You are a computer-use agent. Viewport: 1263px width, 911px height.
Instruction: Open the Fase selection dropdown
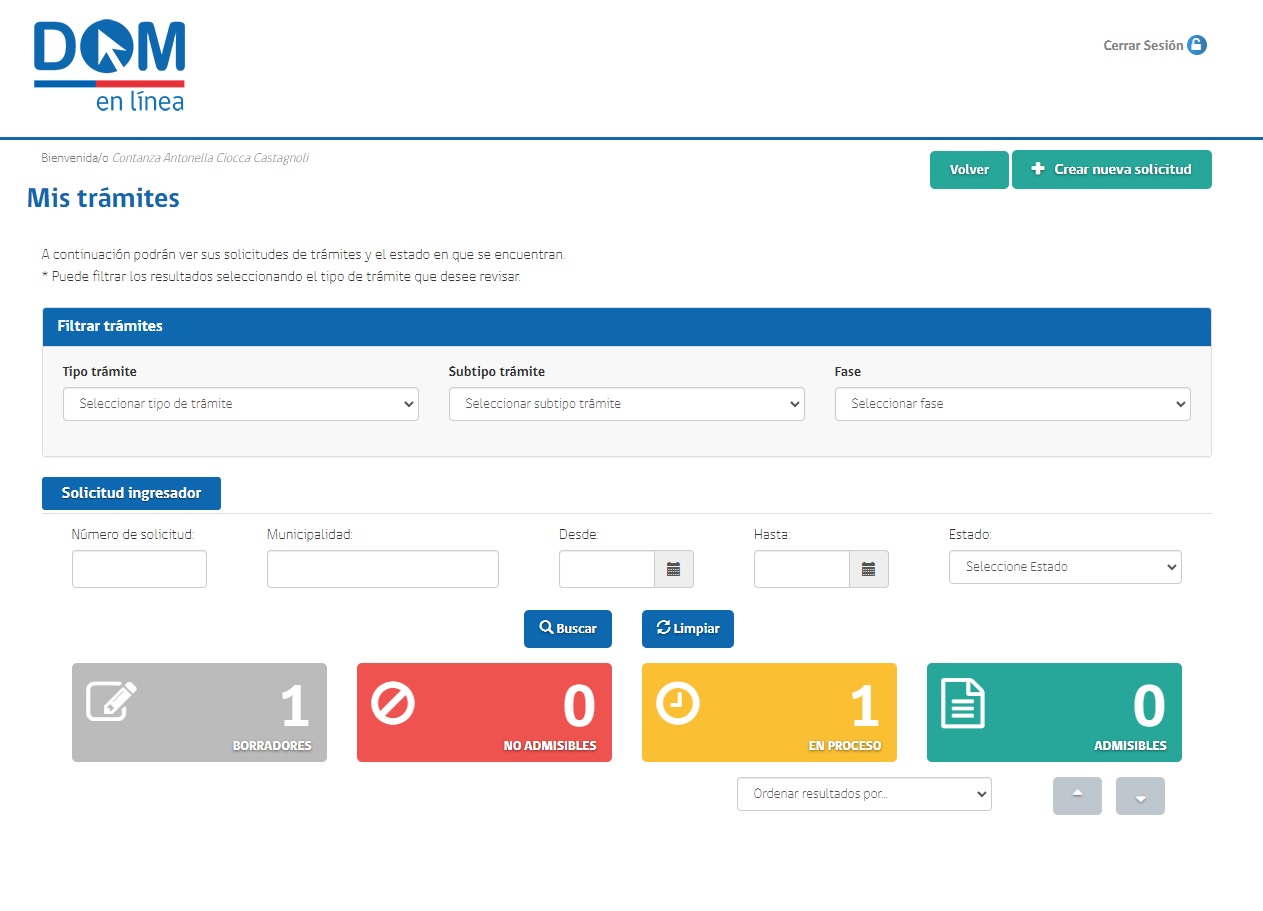(1012, 404)
